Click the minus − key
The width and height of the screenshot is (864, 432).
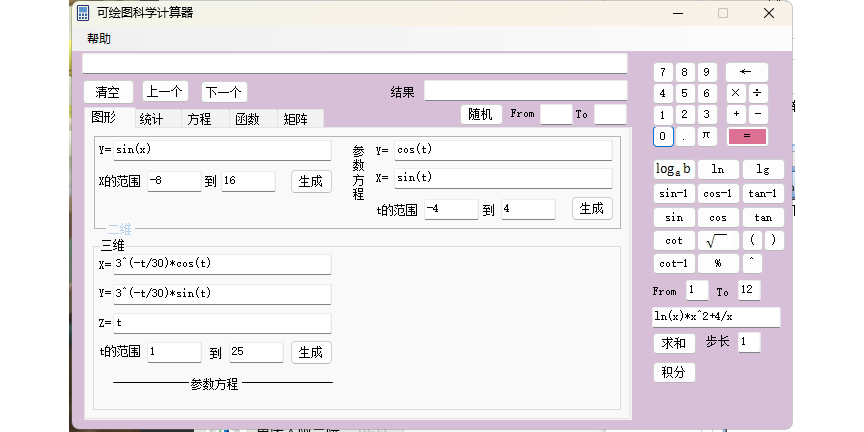[x=758, y=115]
